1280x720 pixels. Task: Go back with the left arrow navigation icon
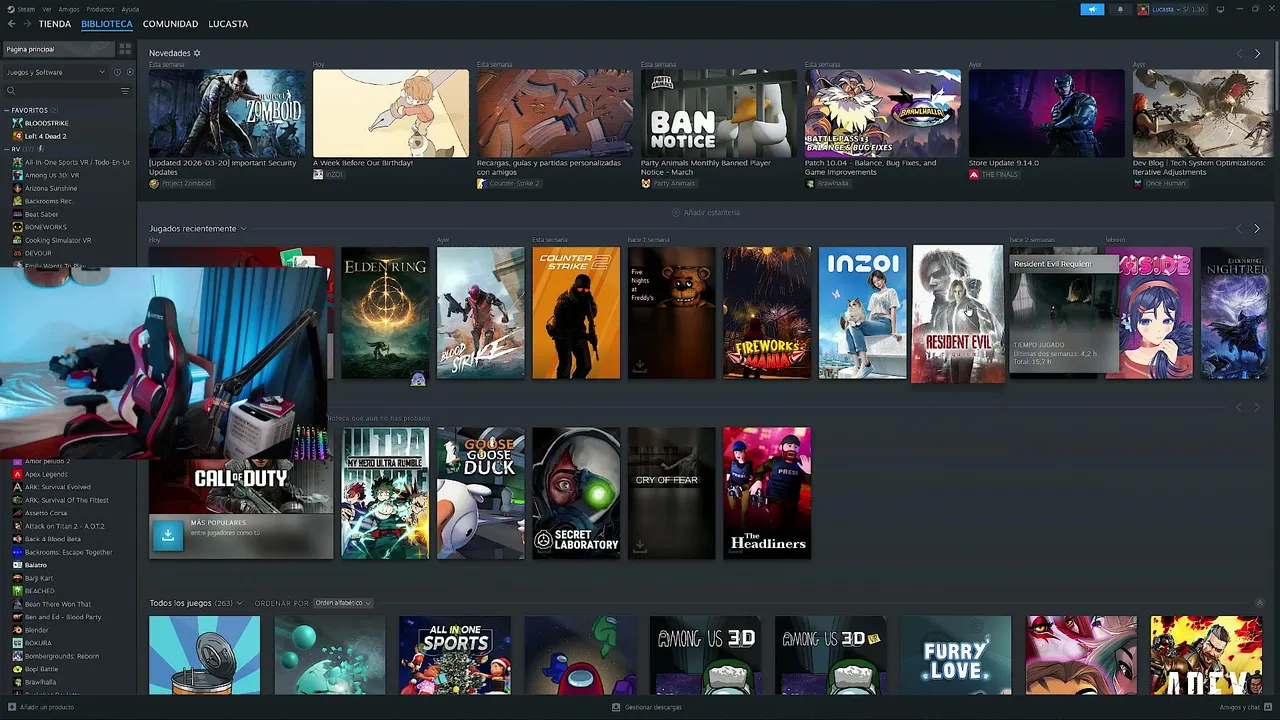11,24
